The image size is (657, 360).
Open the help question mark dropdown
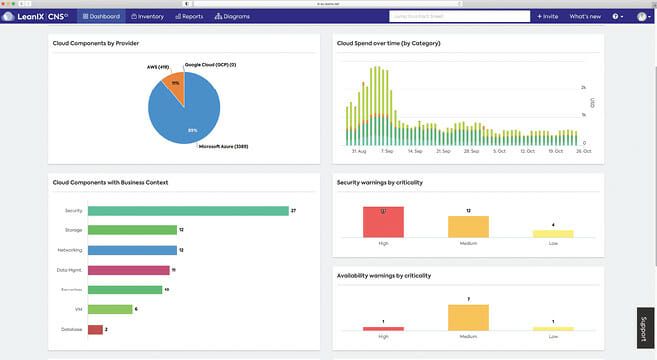click(x=618, y=16)
